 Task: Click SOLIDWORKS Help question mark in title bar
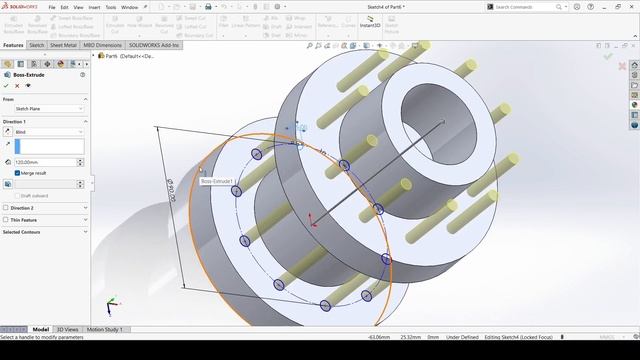(x=591, y=7)
